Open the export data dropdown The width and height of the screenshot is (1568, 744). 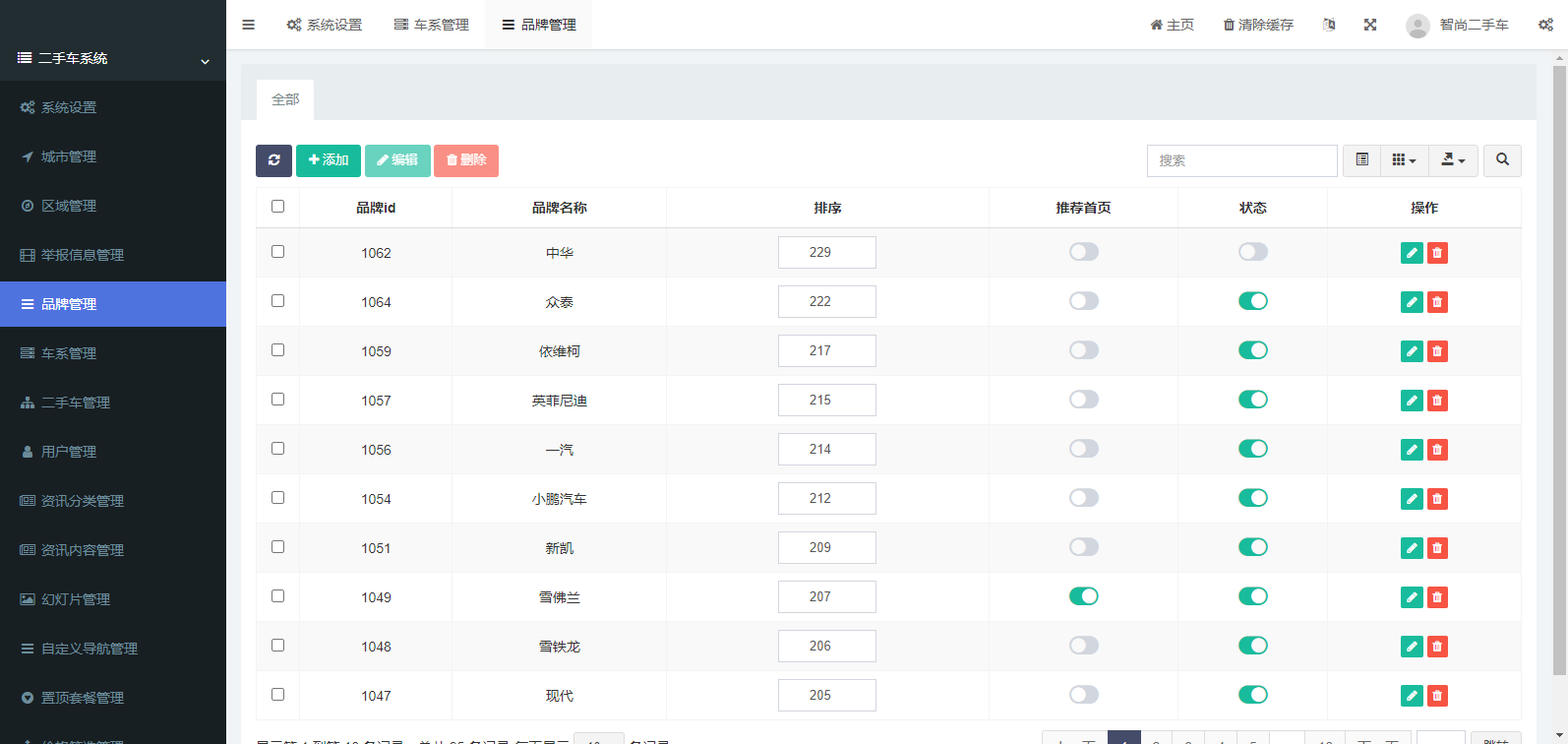click(1453, 160)
